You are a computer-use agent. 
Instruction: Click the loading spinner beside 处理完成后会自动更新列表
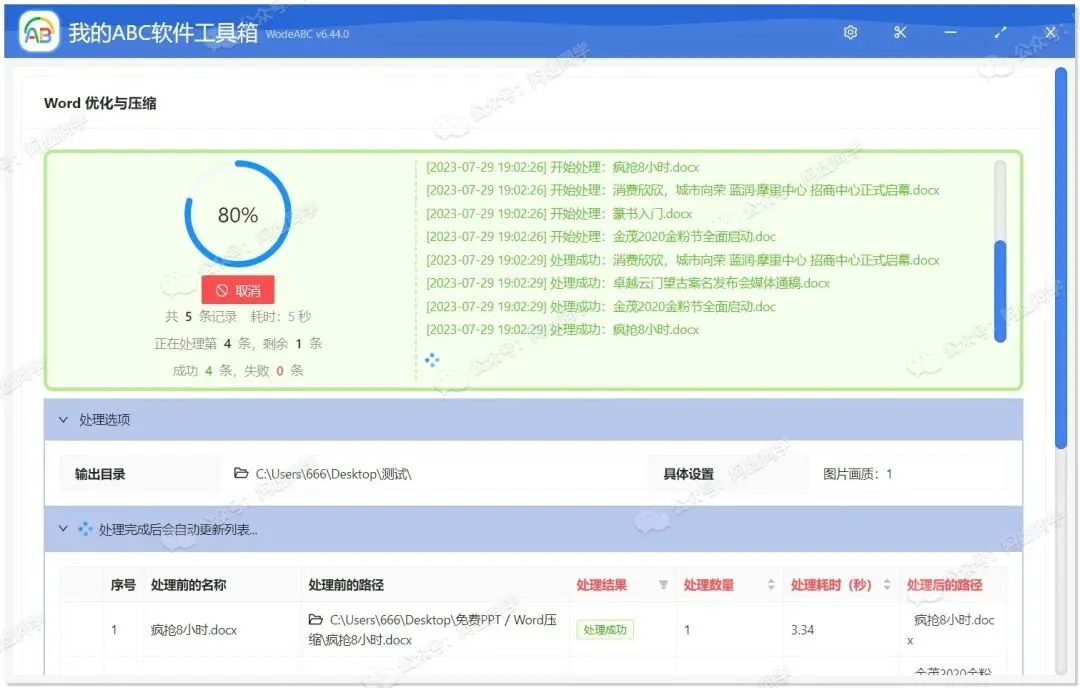point(85,529)
